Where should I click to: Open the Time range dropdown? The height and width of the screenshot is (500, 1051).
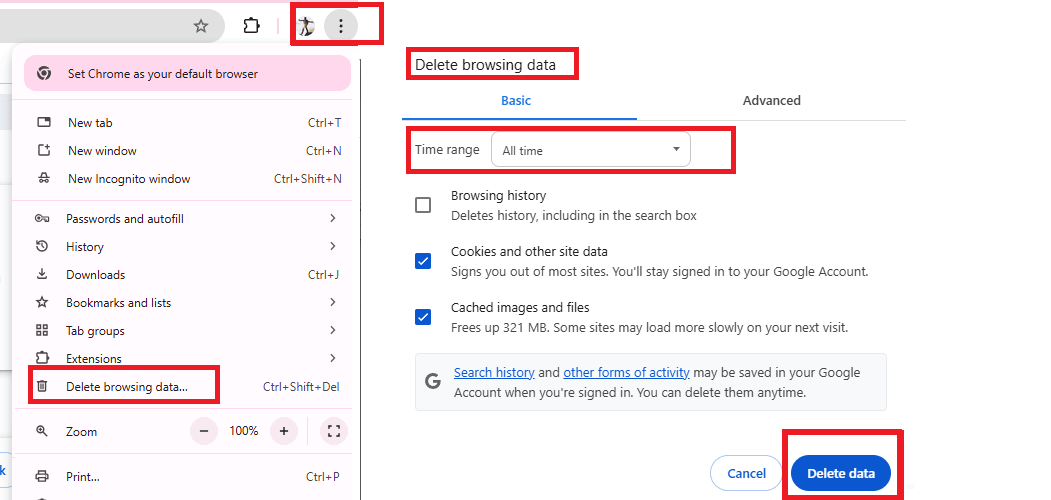pos(591,150)
